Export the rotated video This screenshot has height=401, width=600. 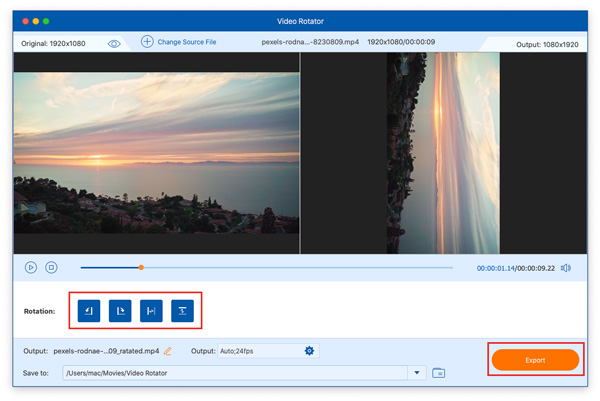[x=535, y=360]
